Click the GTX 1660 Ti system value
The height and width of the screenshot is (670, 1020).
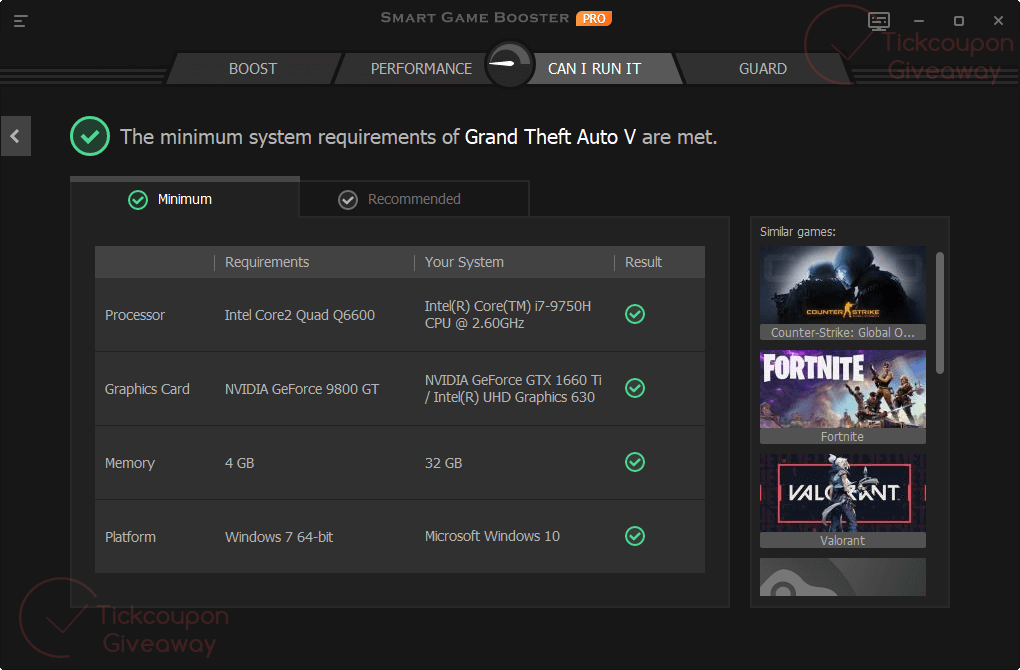pos(513,388)
